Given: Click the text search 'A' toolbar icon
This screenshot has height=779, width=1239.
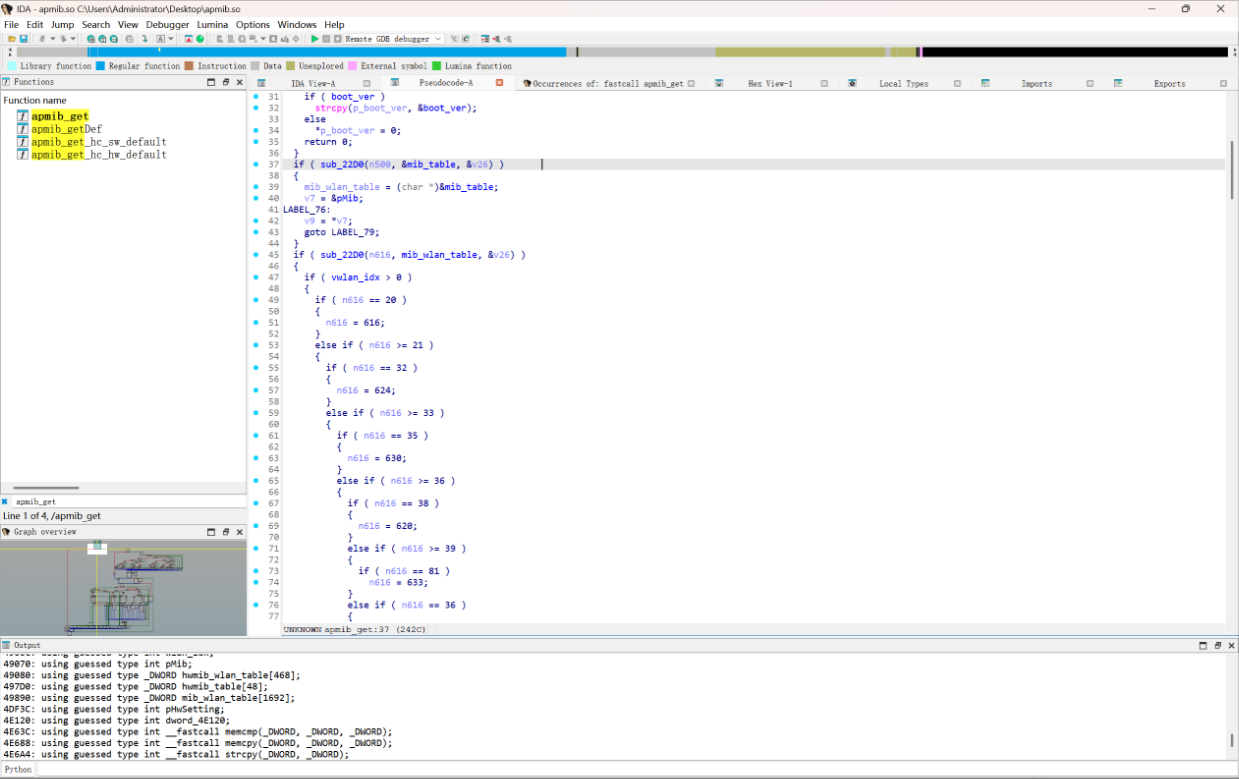Looking at the screenshot, I should 160,39.
